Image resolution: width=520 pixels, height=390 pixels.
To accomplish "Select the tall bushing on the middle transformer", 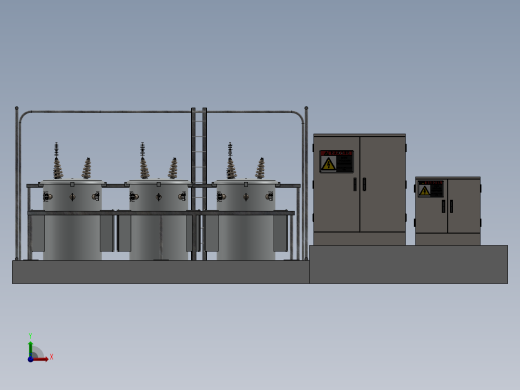I will click(x=144, y=161).
